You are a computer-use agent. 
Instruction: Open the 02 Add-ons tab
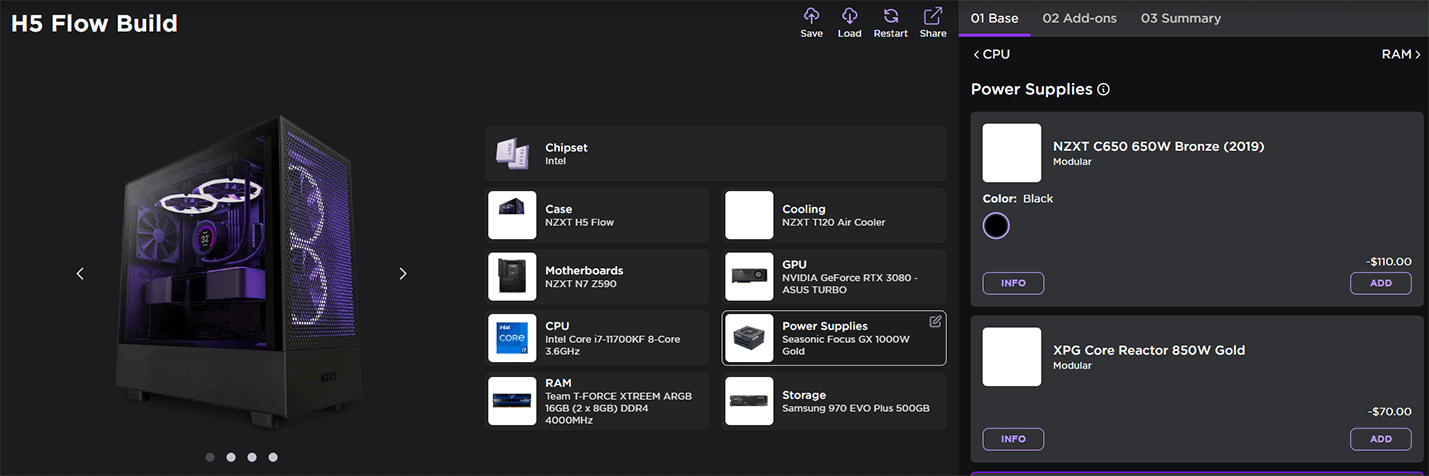click(1080, 18)
